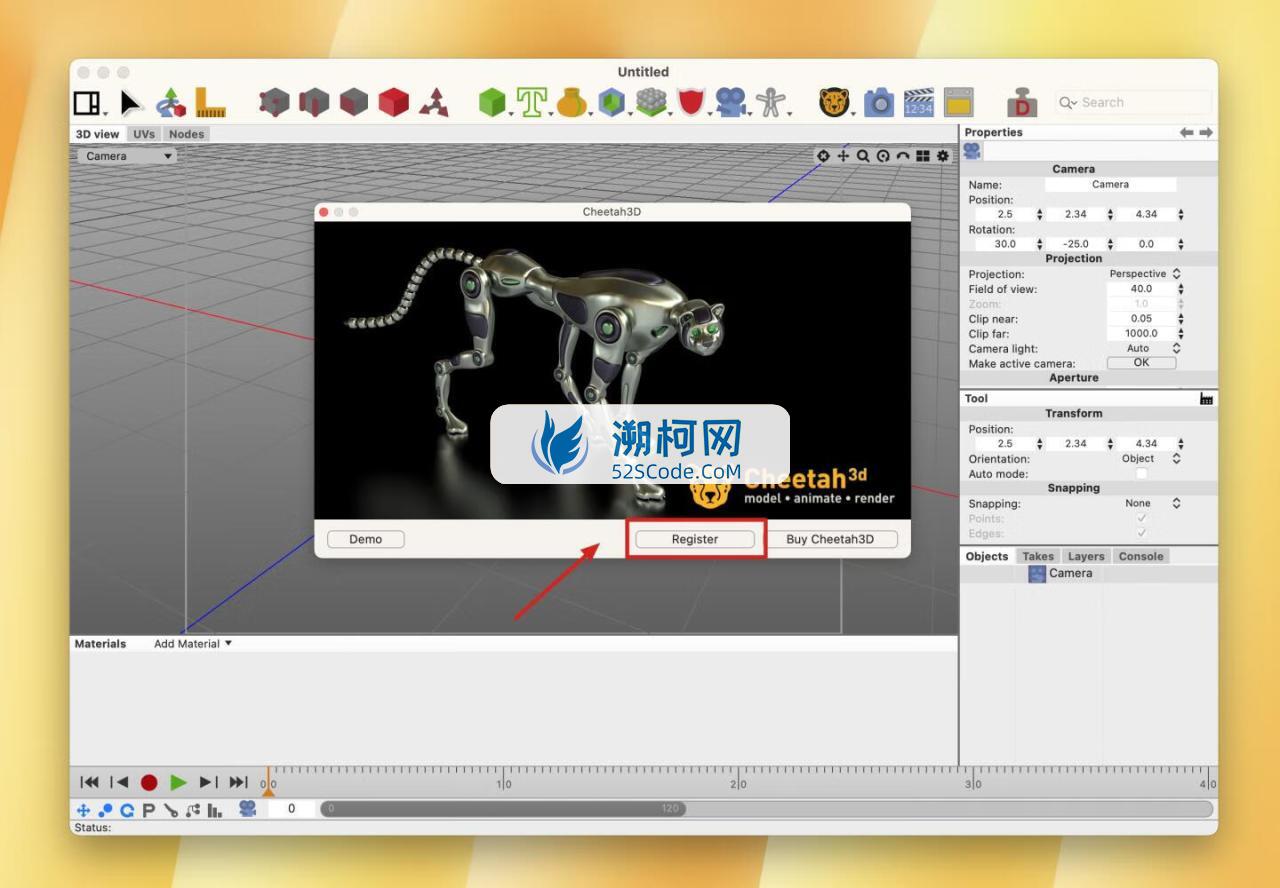Toggle the Points snapping checkbox
The height and width of the screenshot is (888, 1280).
(x=1141, y=518)
